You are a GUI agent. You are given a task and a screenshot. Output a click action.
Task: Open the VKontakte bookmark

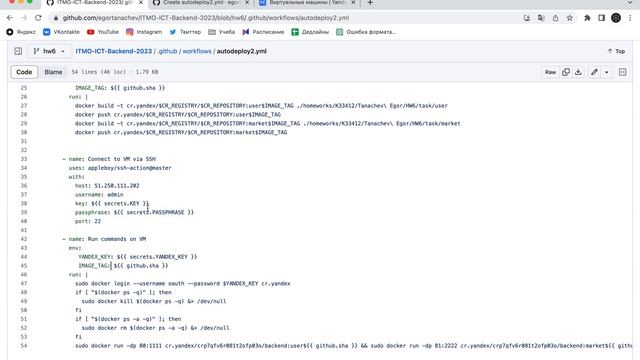point(62,32)
